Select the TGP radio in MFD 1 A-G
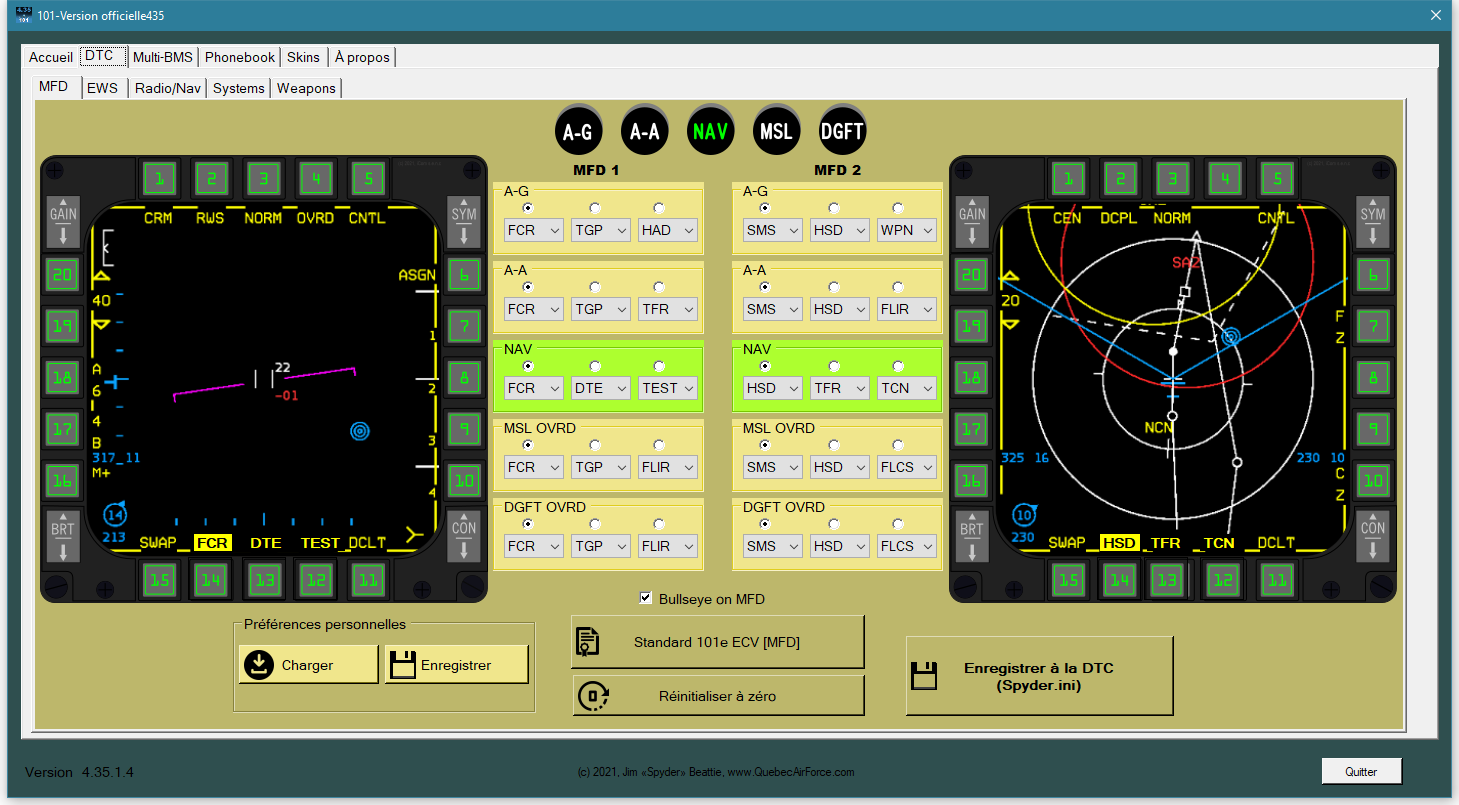 595,208
